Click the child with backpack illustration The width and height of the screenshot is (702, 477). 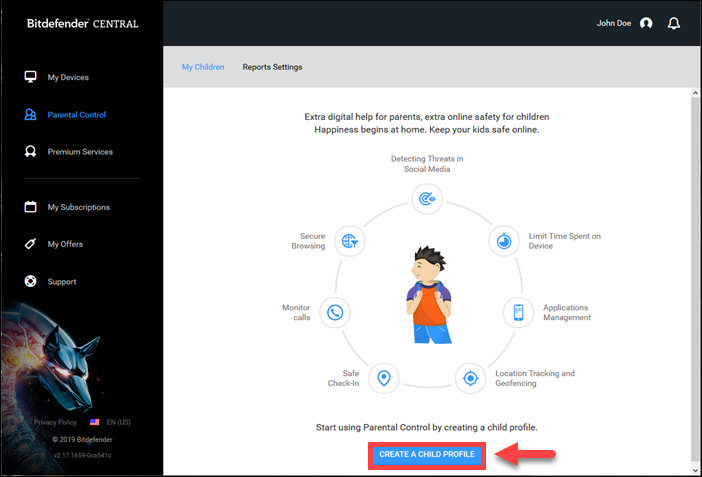point(429,295)
